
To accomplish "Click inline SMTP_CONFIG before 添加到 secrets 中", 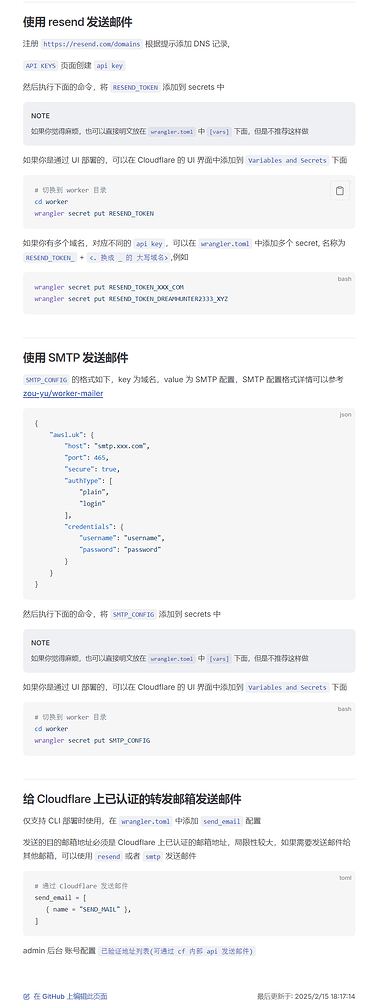I will tap(133, 614).
